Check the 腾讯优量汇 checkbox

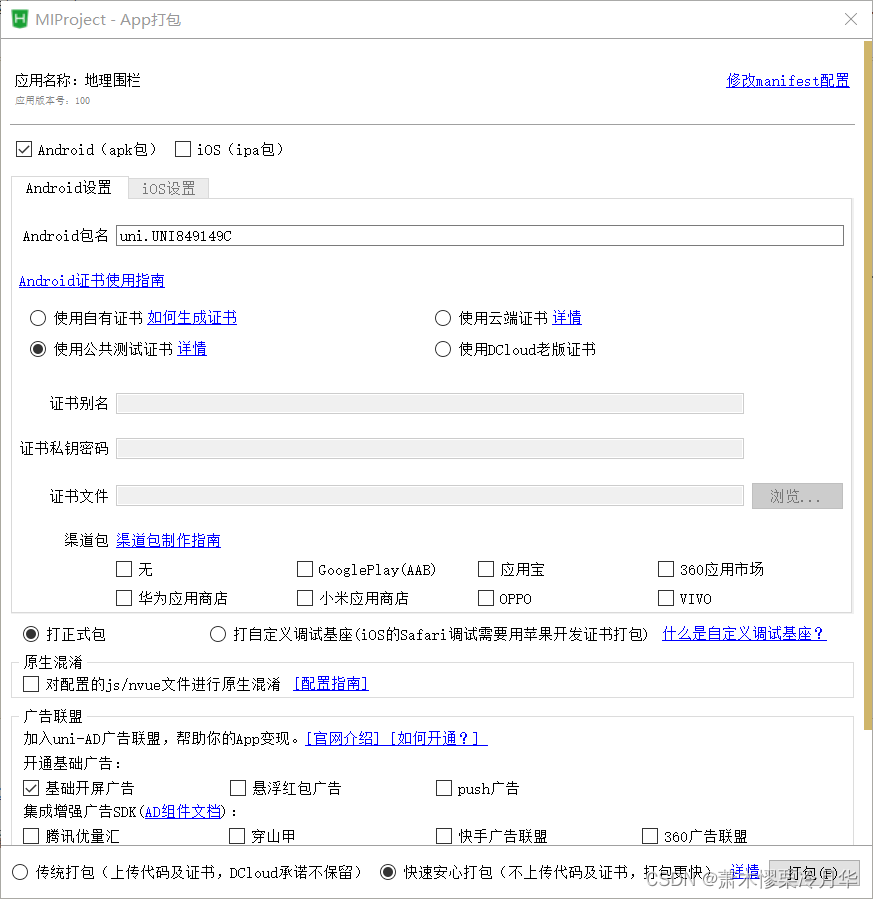(x=31, y=836)
